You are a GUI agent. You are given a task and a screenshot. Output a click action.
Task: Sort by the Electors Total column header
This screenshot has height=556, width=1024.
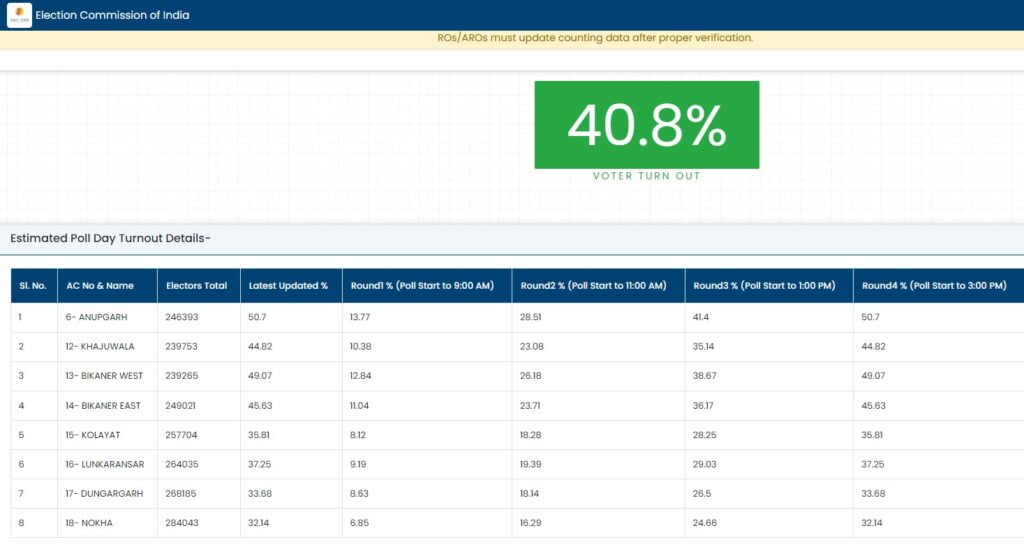(199, 286)
